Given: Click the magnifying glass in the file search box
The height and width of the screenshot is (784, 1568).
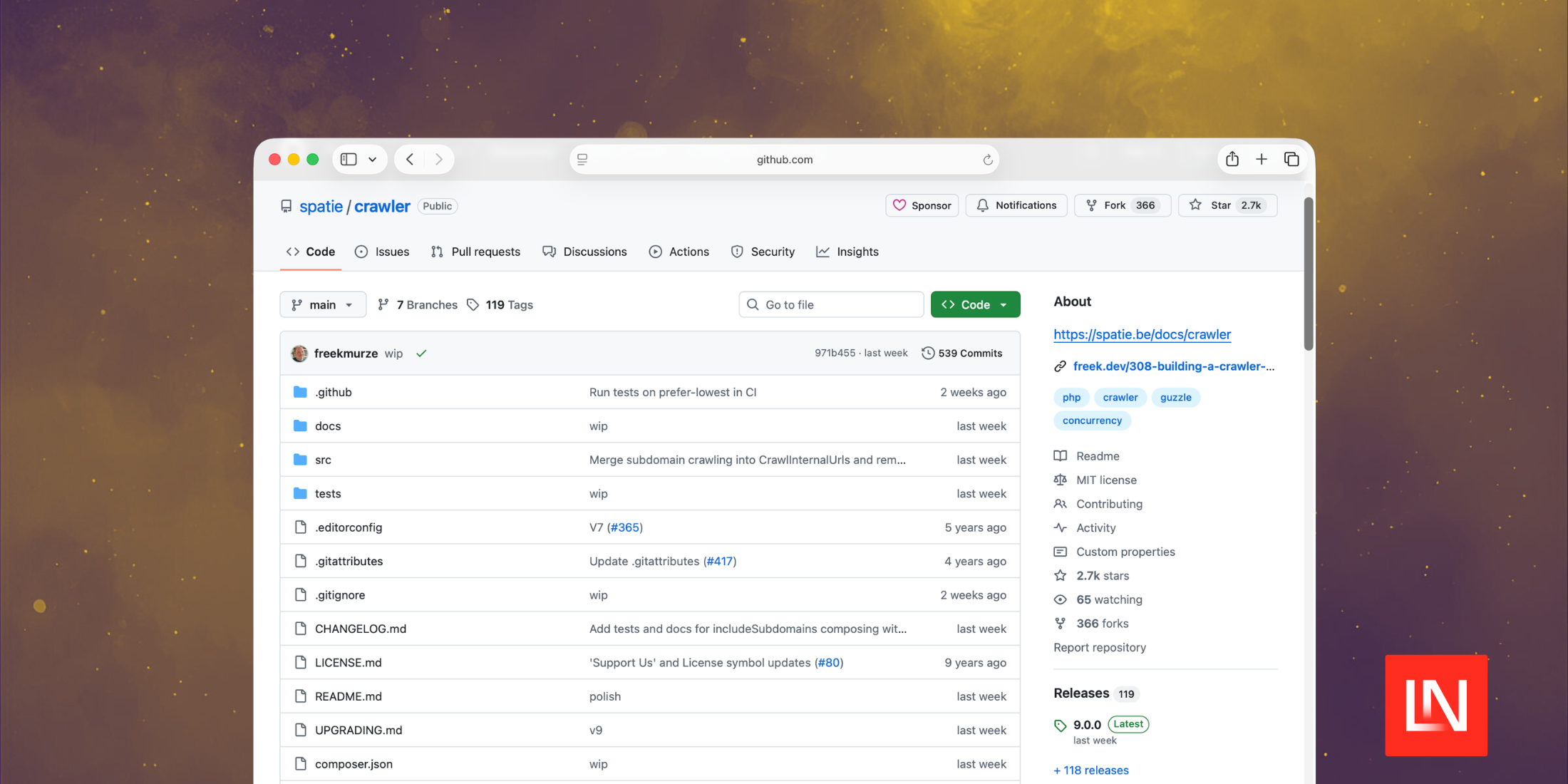Looking at the screenshot, I should point(753,304).
